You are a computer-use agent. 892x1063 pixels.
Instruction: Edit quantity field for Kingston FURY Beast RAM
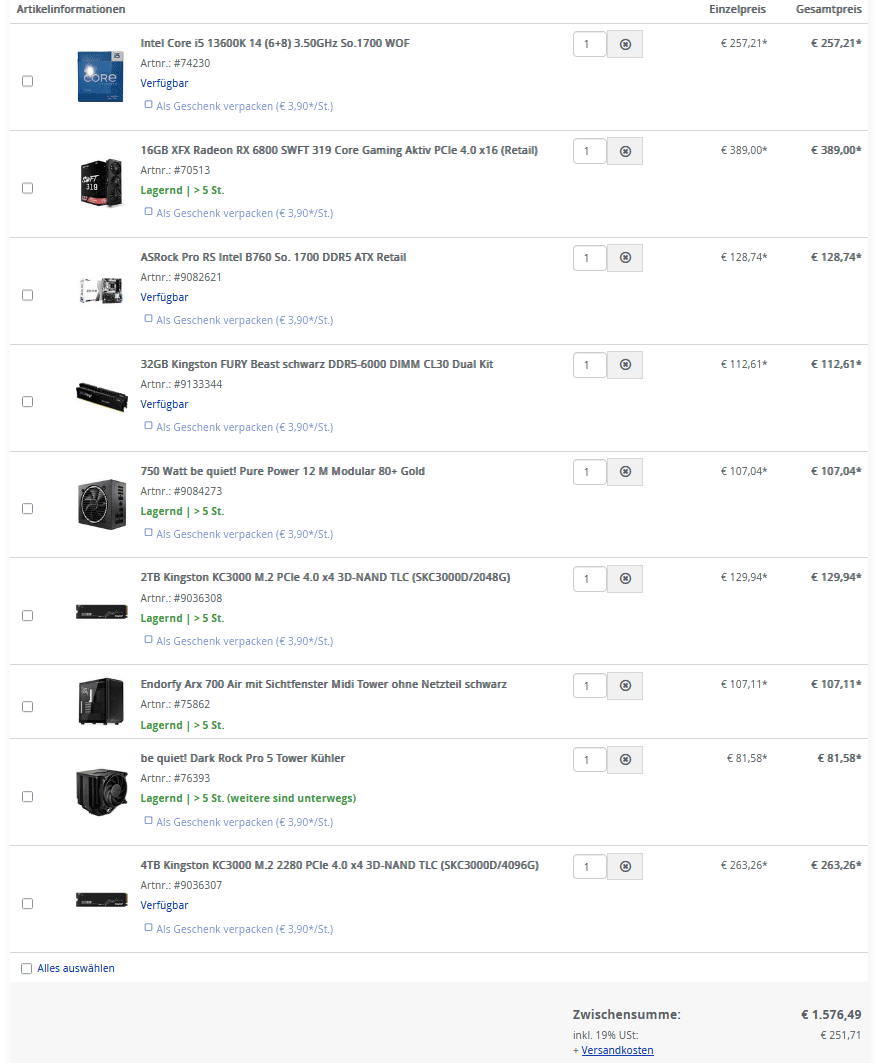click(x=590, y=365)
